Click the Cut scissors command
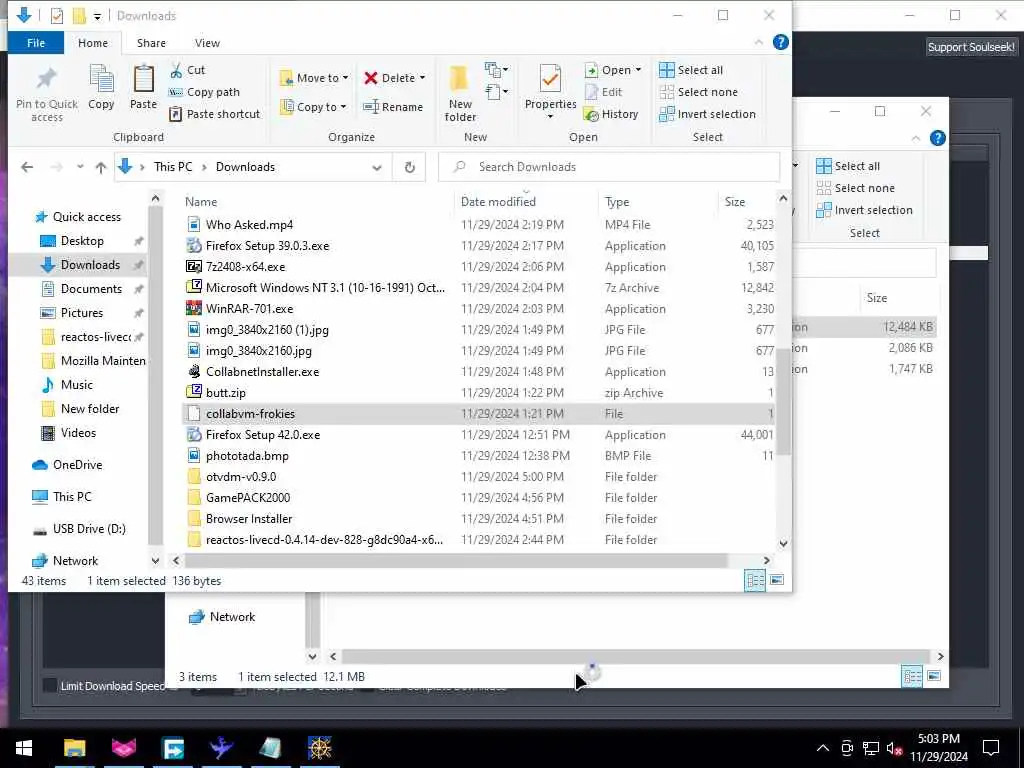 tap(187, 70)
